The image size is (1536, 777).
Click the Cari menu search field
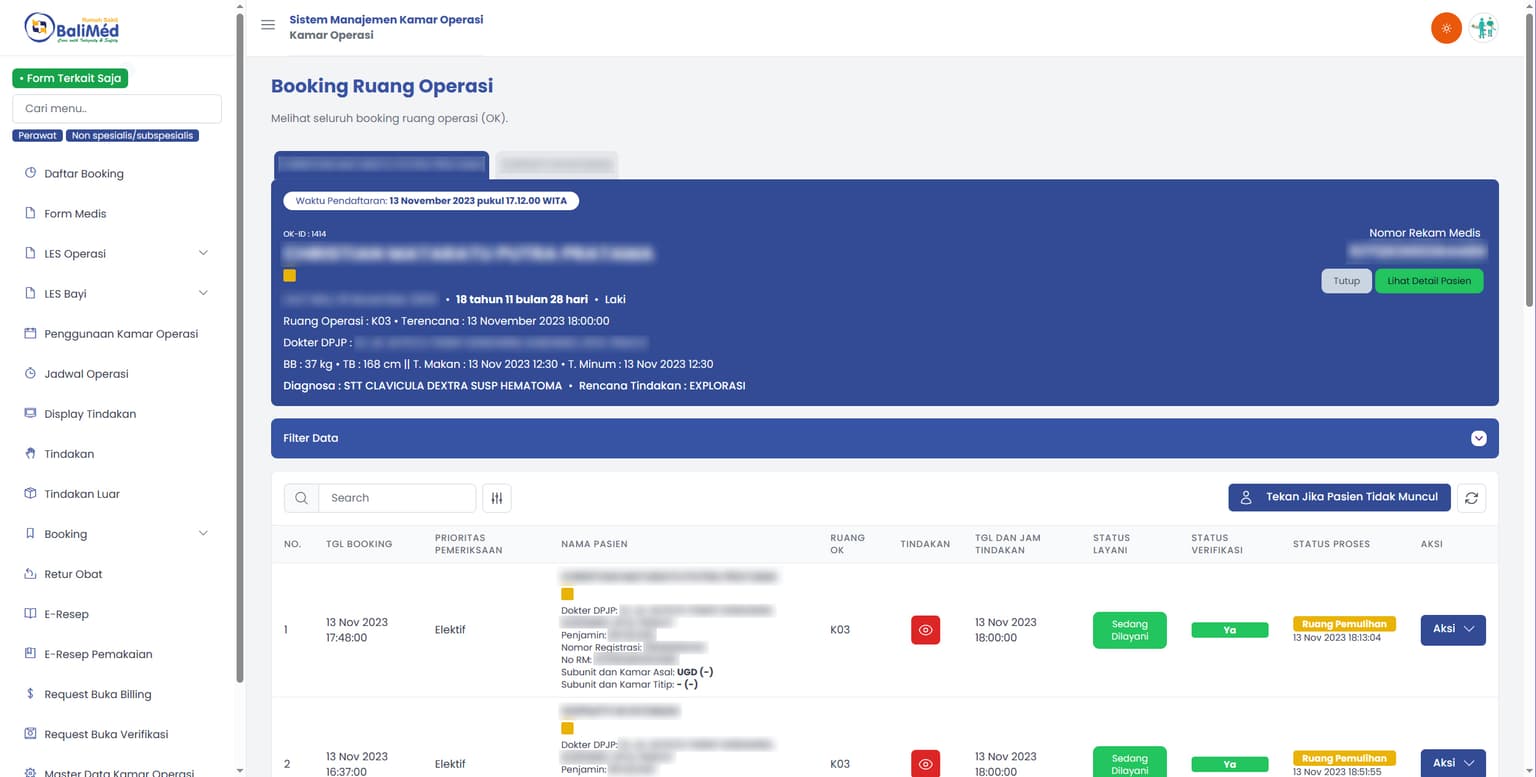(117, 109)
